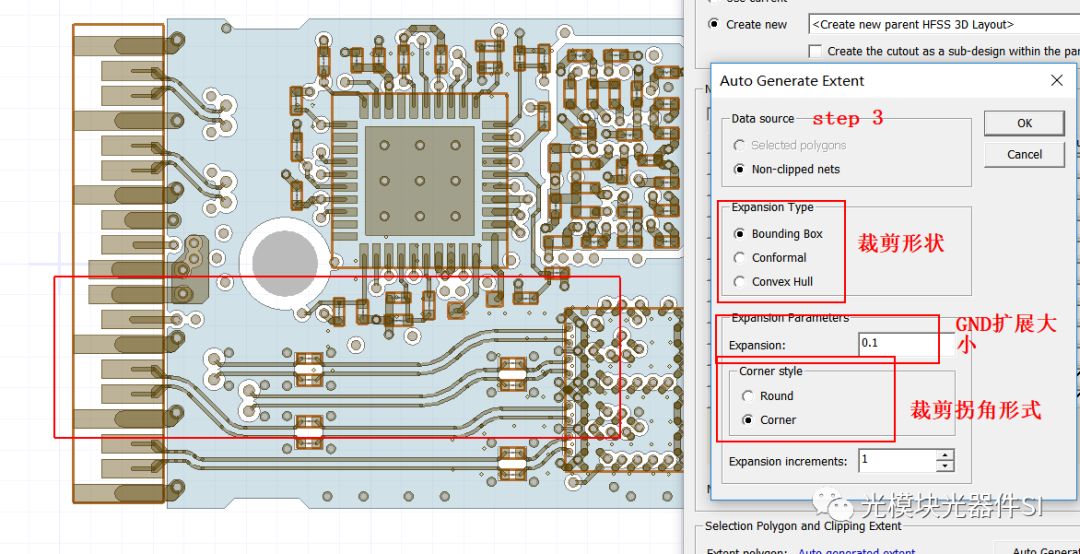
Task: Click the Expansion value field
Action: (905, 344)
